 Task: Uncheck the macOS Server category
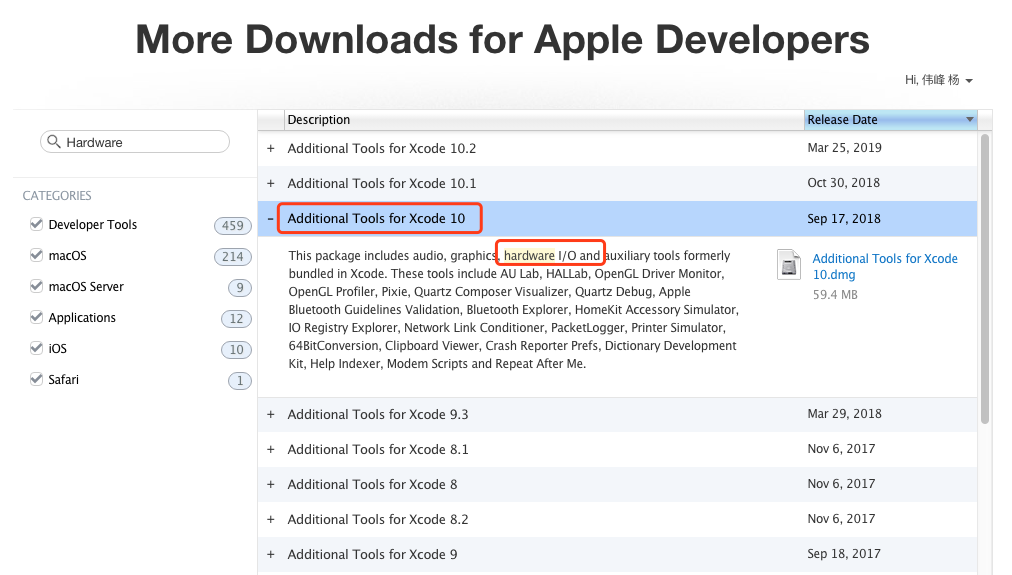36,286
